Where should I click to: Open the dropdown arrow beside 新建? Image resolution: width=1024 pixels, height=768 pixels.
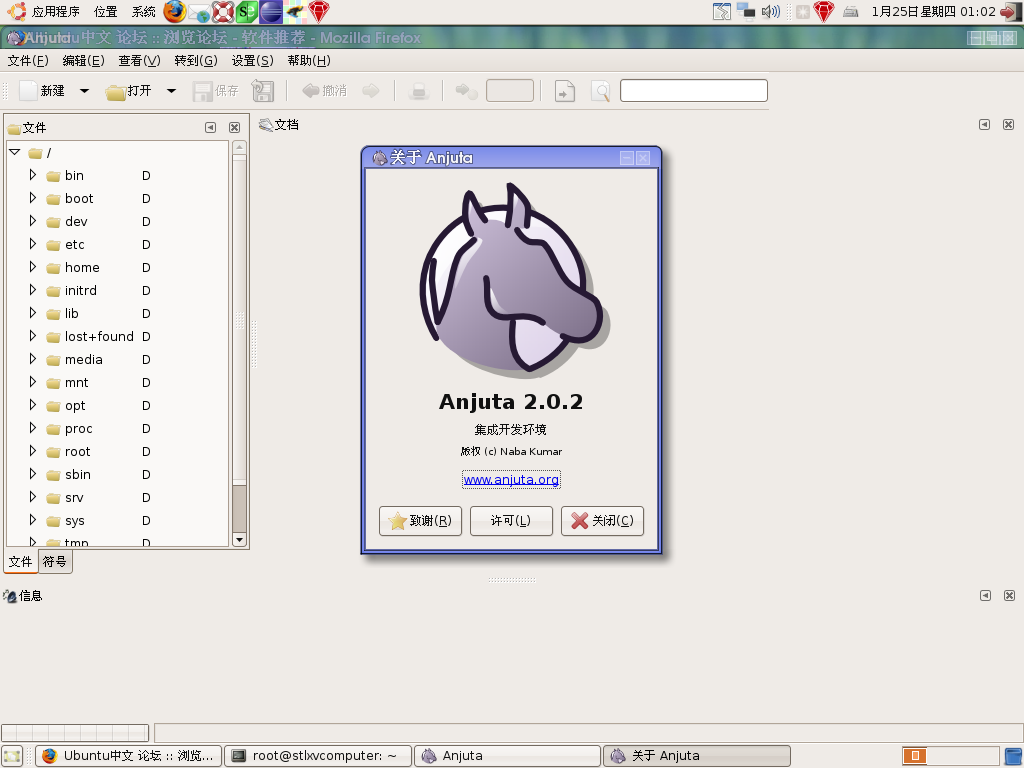tap(84, 91)
